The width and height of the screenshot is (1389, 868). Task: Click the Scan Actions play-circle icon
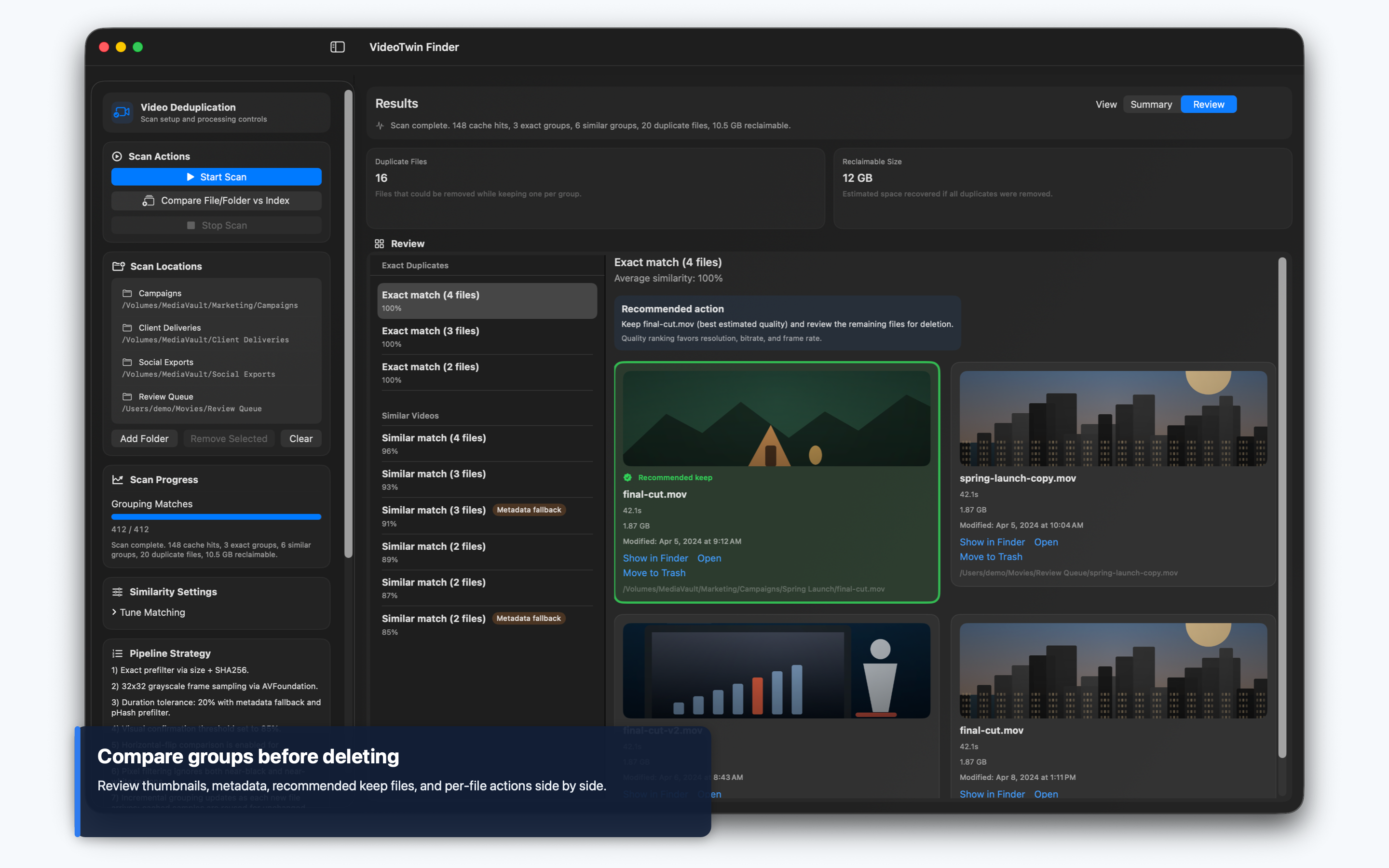[117, 156]
